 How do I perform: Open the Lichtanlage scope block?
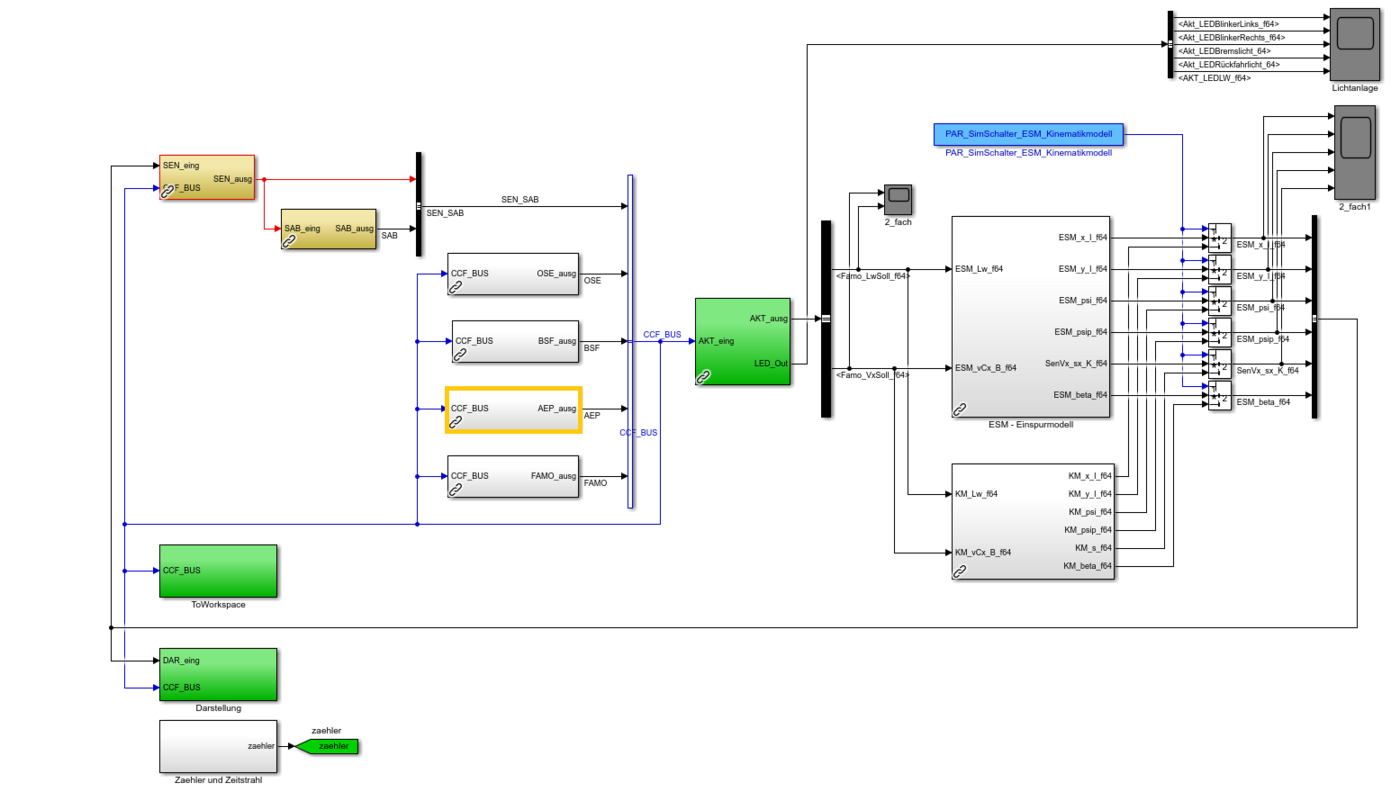pos(1355,45)
